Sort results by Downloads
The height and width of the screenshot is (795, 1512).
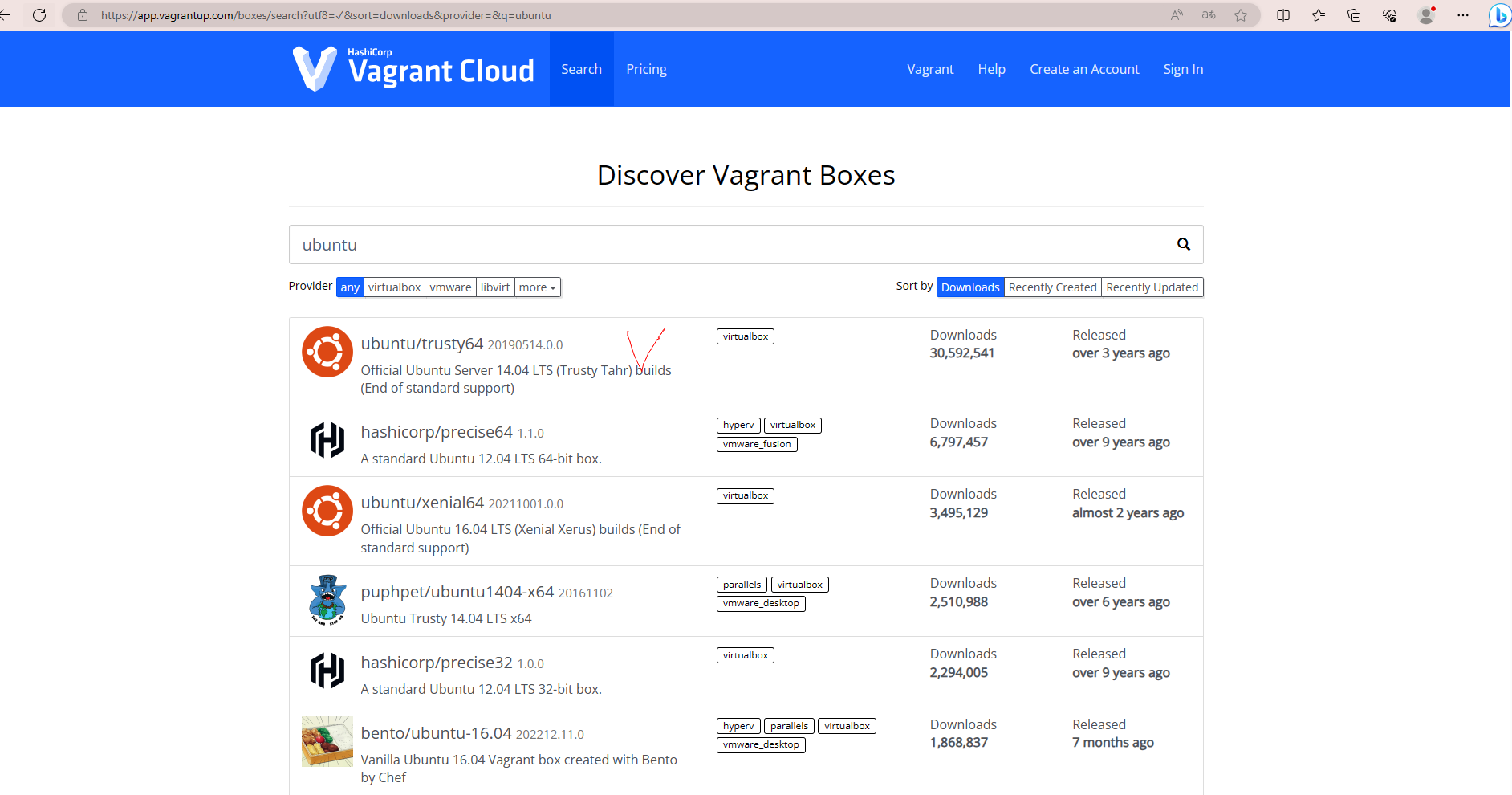(x=970, y=287)
